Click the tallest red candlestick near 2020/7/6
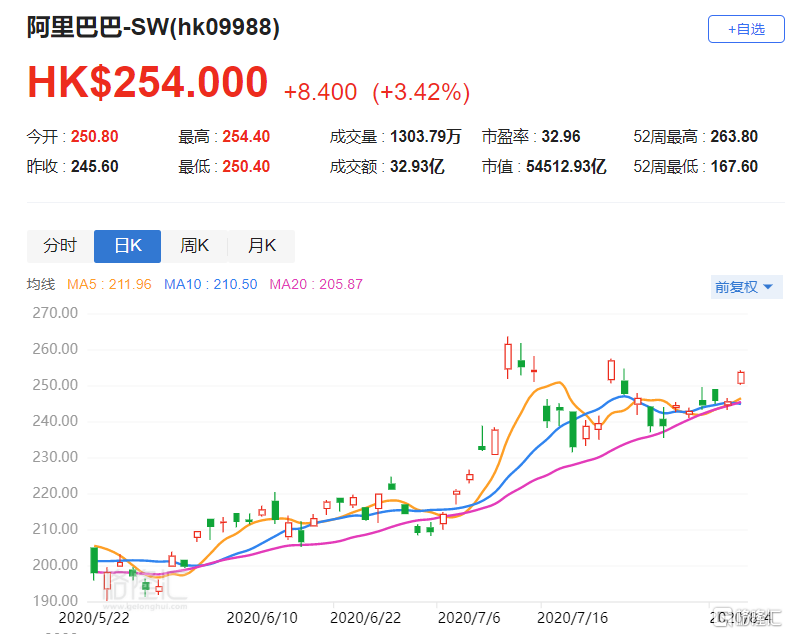The height and width of the screenshot is (634, 788). (508, 356)
